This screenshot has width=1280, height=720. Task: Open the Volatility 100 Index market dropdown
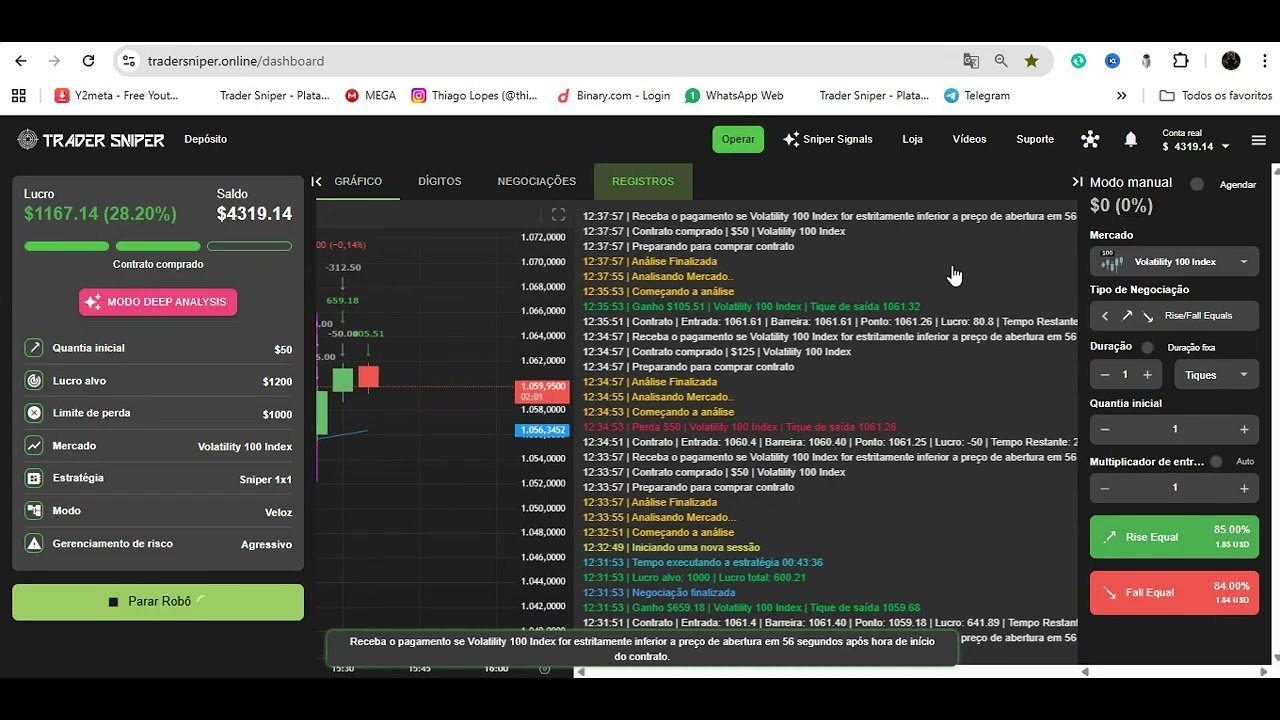[x=1174, y=262]
